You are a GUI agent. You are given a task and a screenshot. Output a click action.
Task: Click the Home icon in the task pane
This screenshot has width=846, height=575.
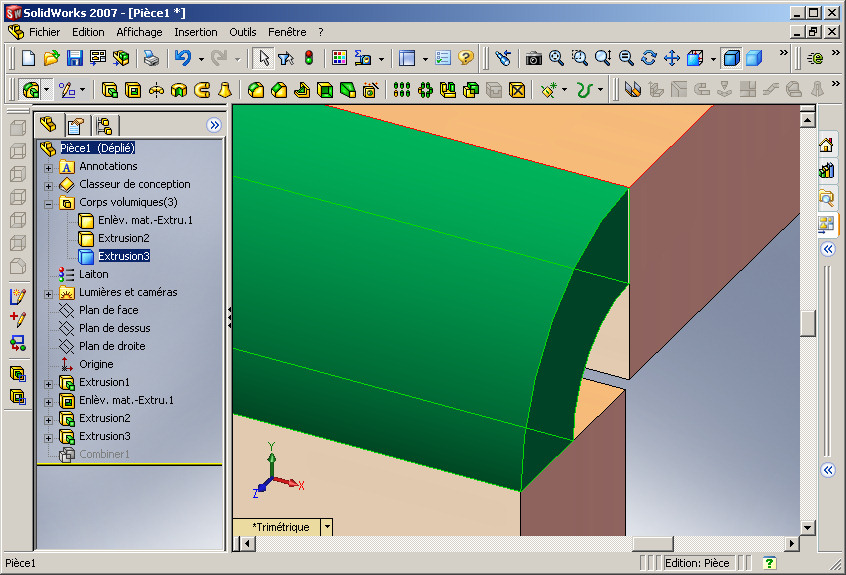click(x=826, y=145)
